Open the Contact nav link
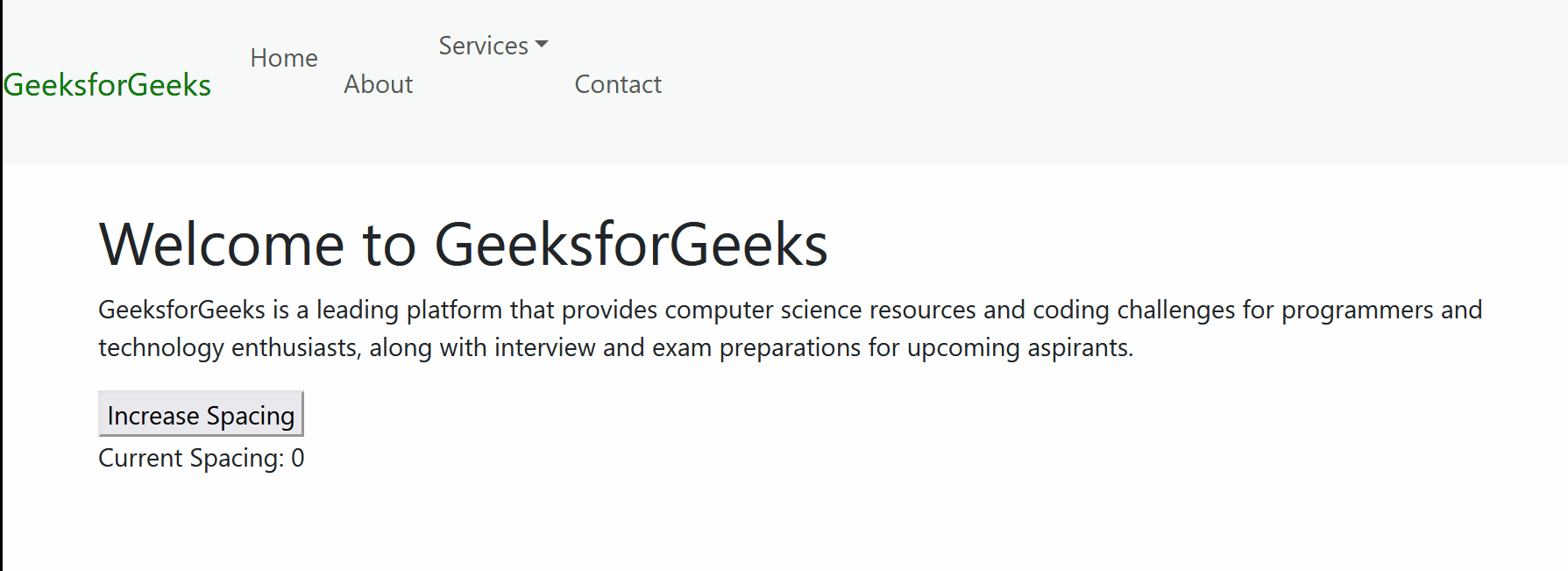 point(618,84)
